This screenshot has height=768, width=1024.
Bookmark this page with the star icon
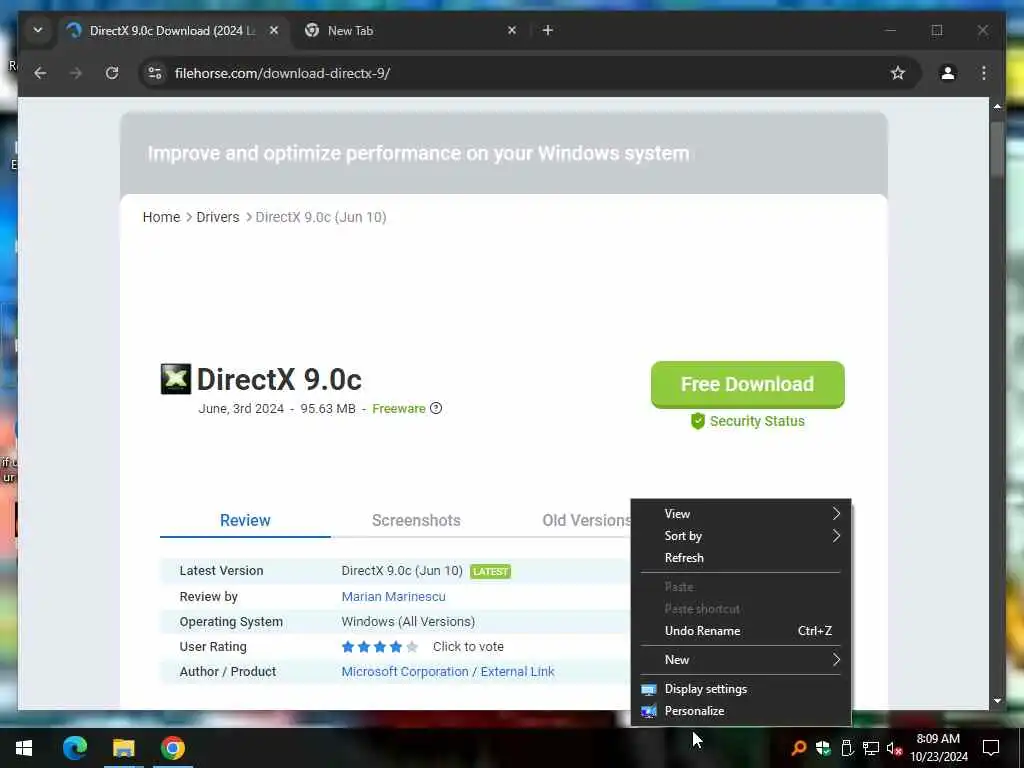pos(898,73)
